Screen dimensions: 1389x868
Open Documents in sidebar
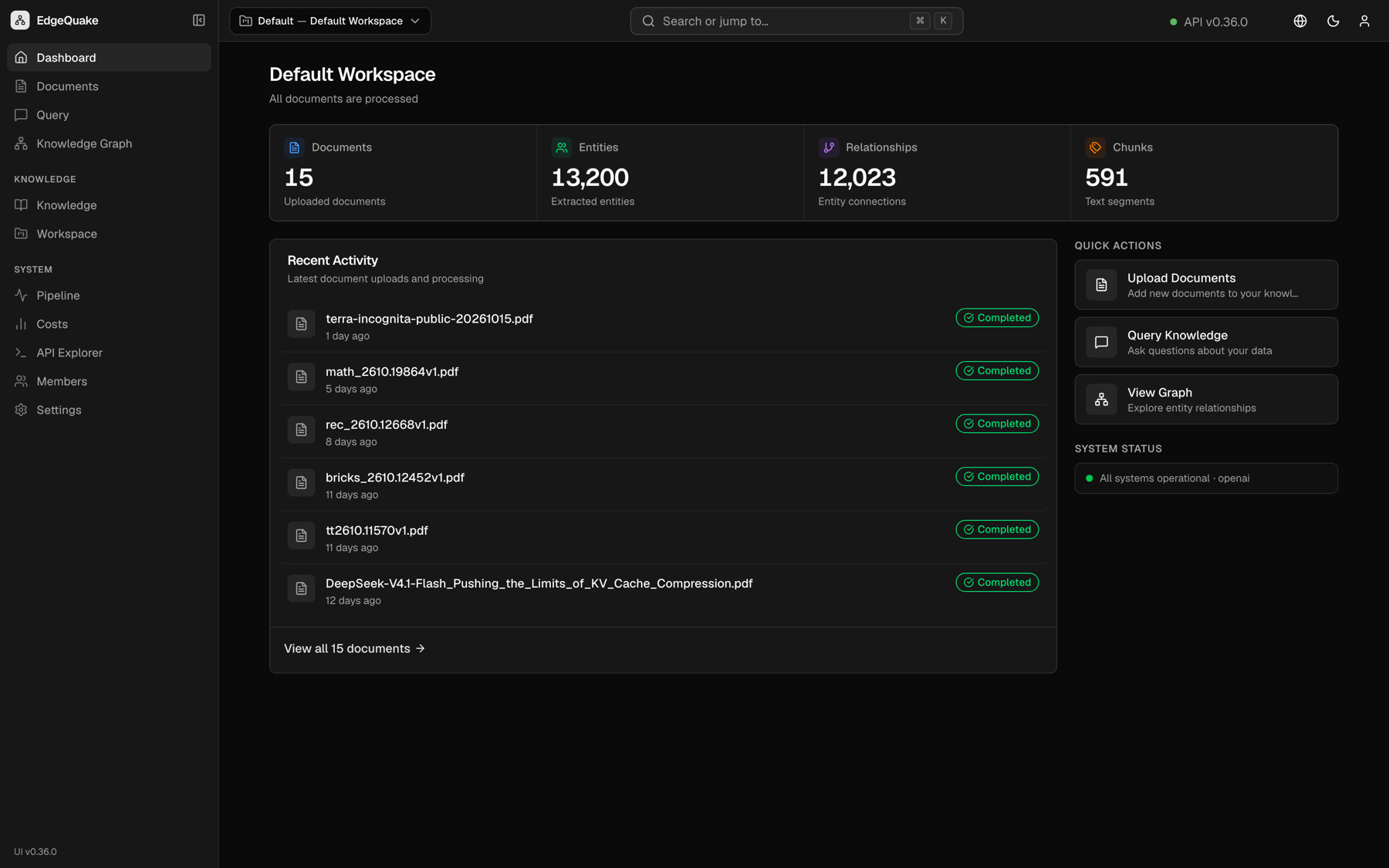point(109,86)
